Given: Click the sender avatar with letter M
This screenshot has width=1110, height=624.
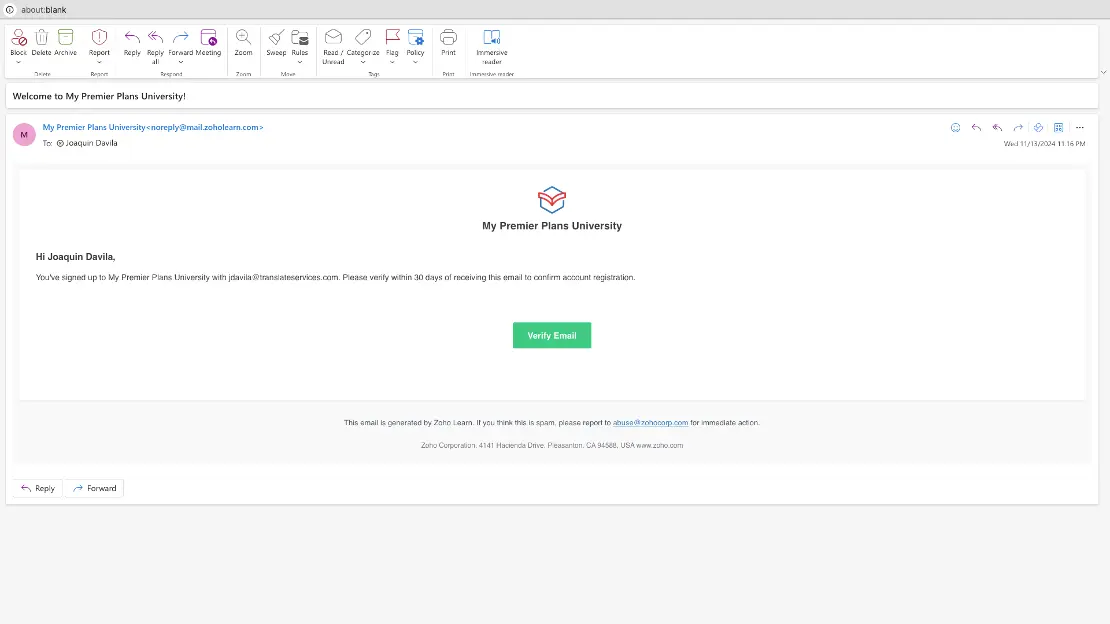Looking at the screenshot, I should pyautogui.click(x=24, y=135).
